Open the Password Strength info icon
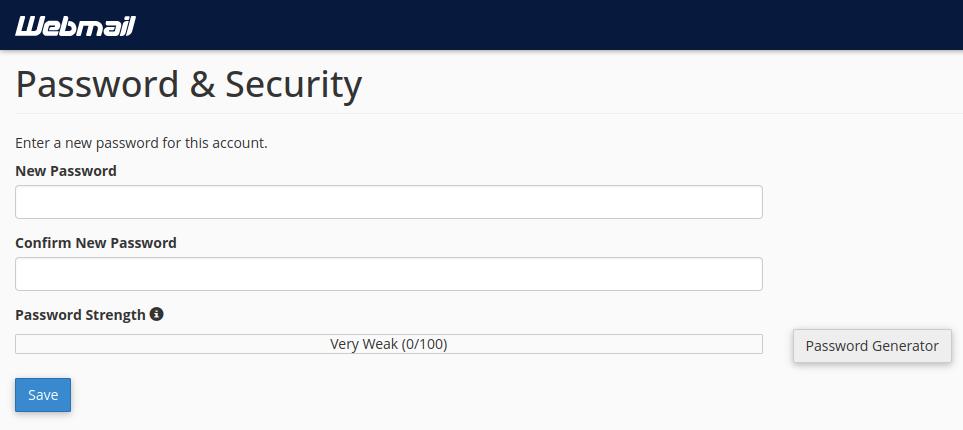Viewport: 963px width, 430px height. [x=156, y=314]
